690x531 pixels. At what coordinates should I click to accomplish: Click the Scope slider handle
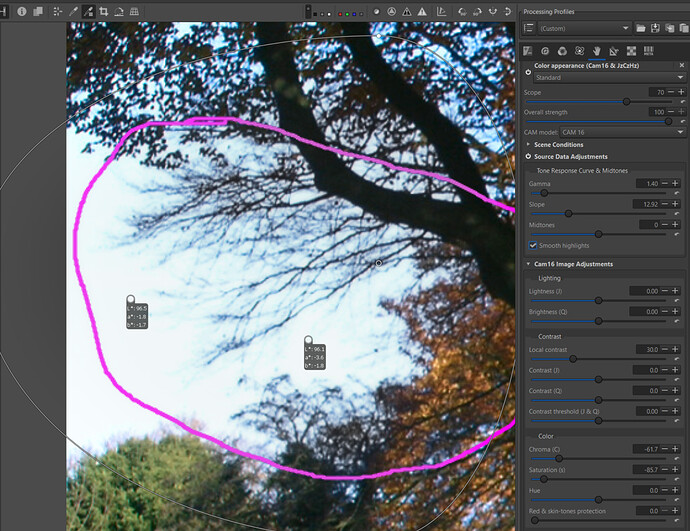point(626,102)
